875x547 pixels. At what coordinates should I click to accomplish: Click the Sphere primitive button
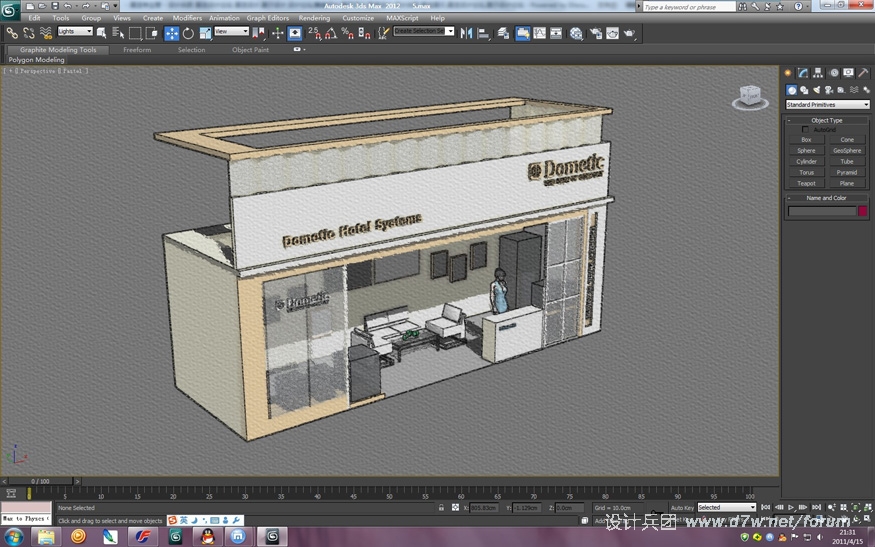[x=806, y=151]
